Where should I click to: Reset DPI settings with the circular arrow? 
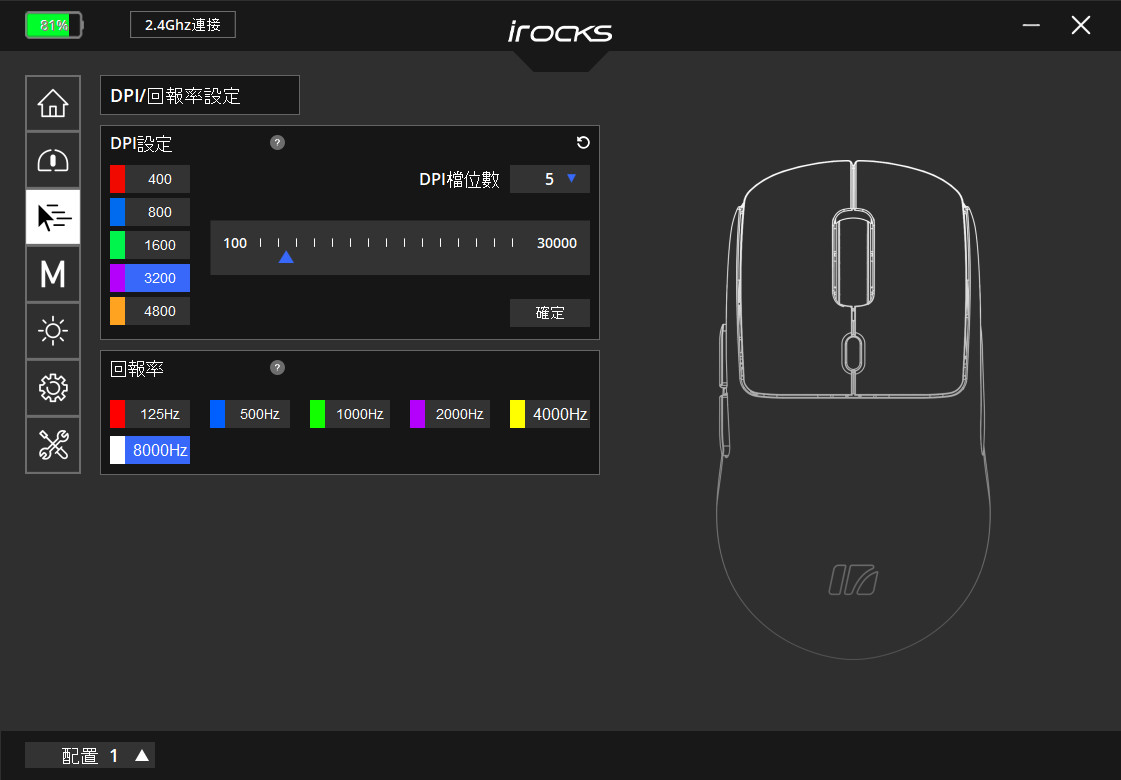[583, 142]
